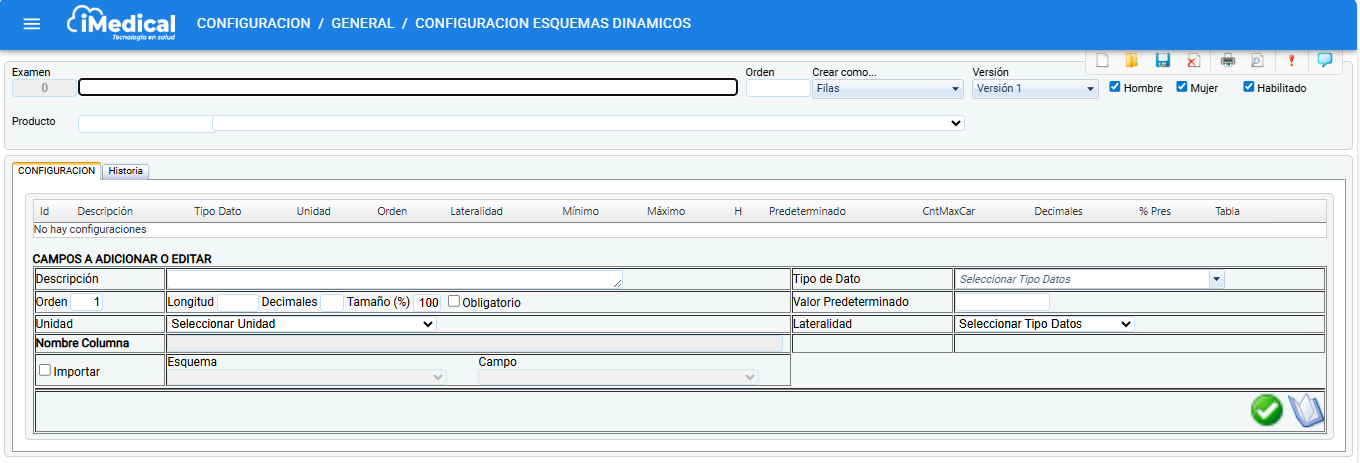
Task: Confirm field with green checkmark icon
Action: tap(1267, 410)
